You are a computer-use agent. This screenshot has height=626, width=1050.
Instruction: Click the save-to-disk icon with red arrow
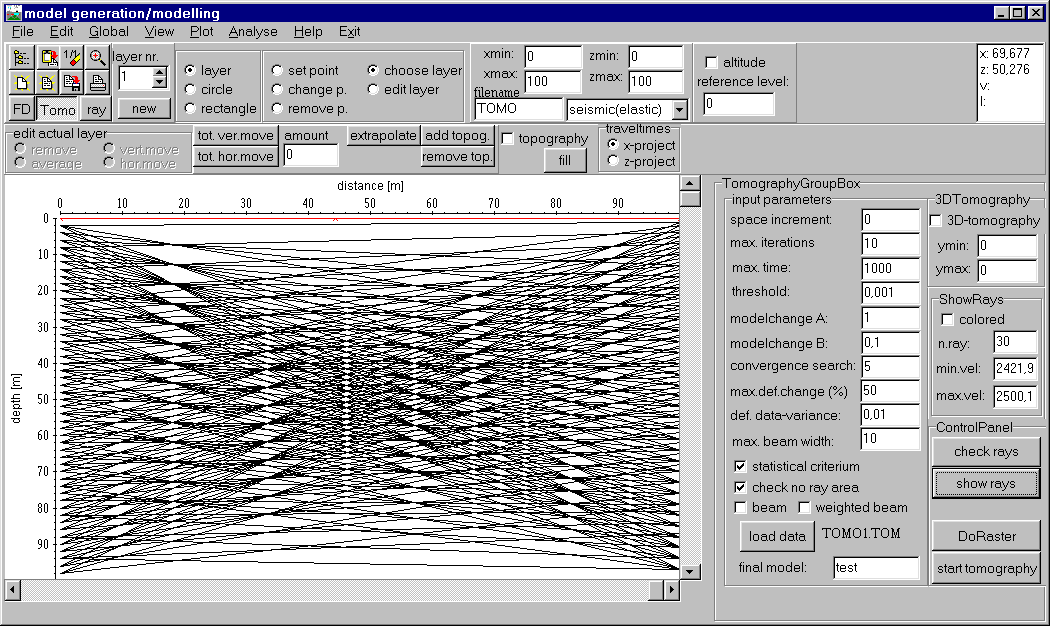click(x=71, y=83)
